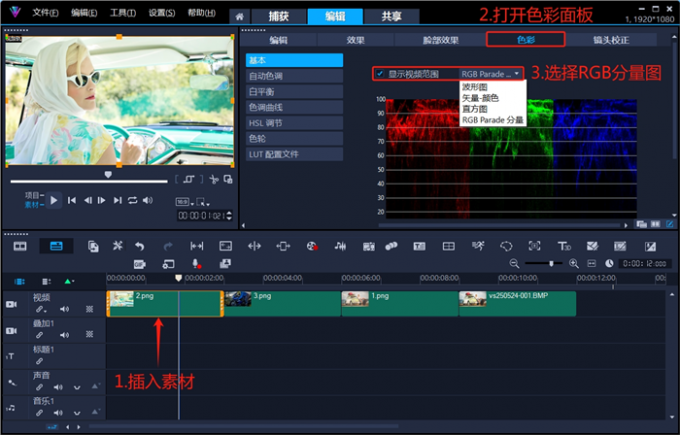The height and width of the screenshot is (435, 680).
Task: Select 色调曲线 in the color list
Action: pos(294,107)
